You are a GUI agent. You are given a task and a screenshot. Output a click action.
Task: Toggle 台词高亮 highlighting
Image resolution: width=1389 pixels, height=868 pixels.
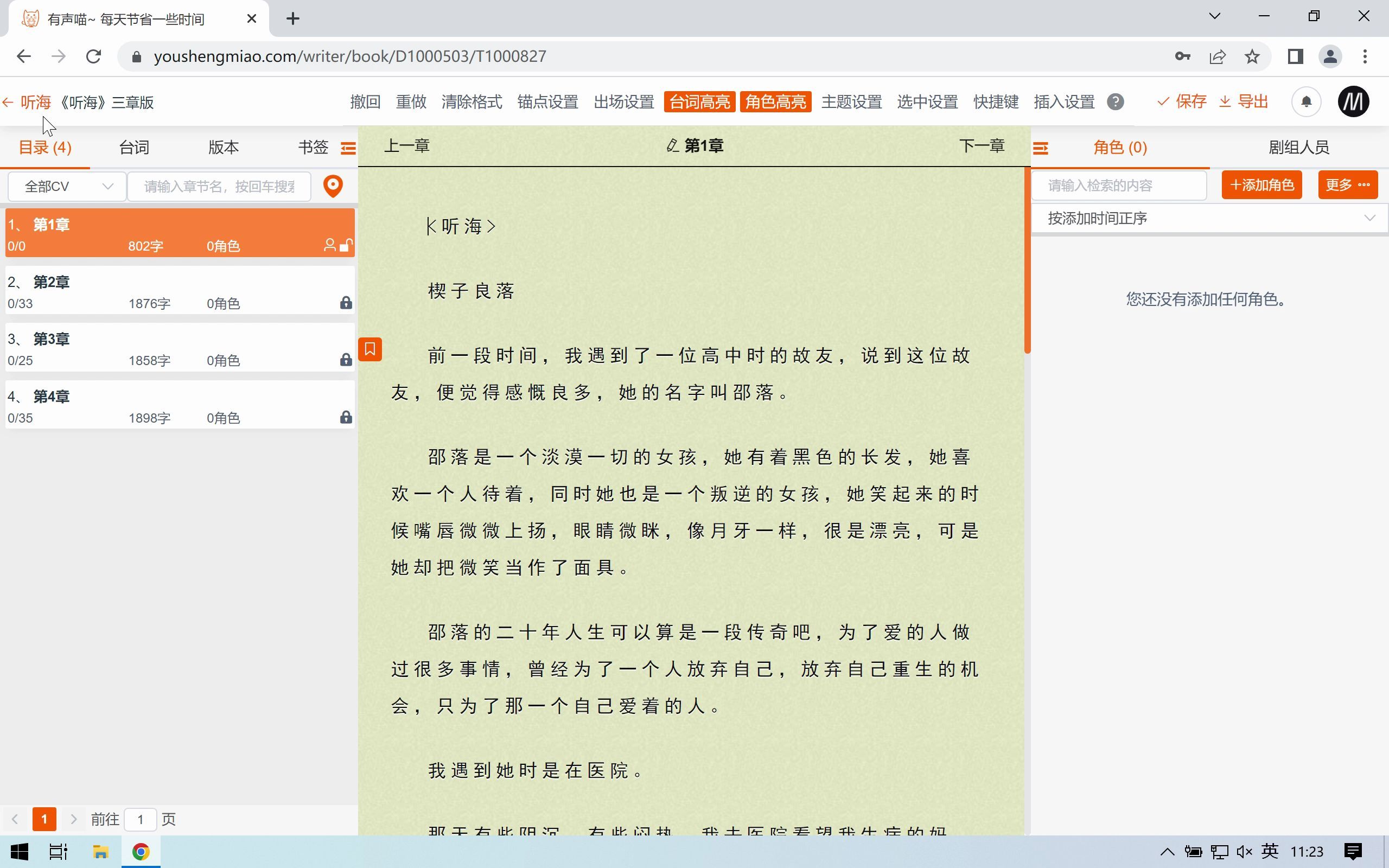(x=700, y=102)
